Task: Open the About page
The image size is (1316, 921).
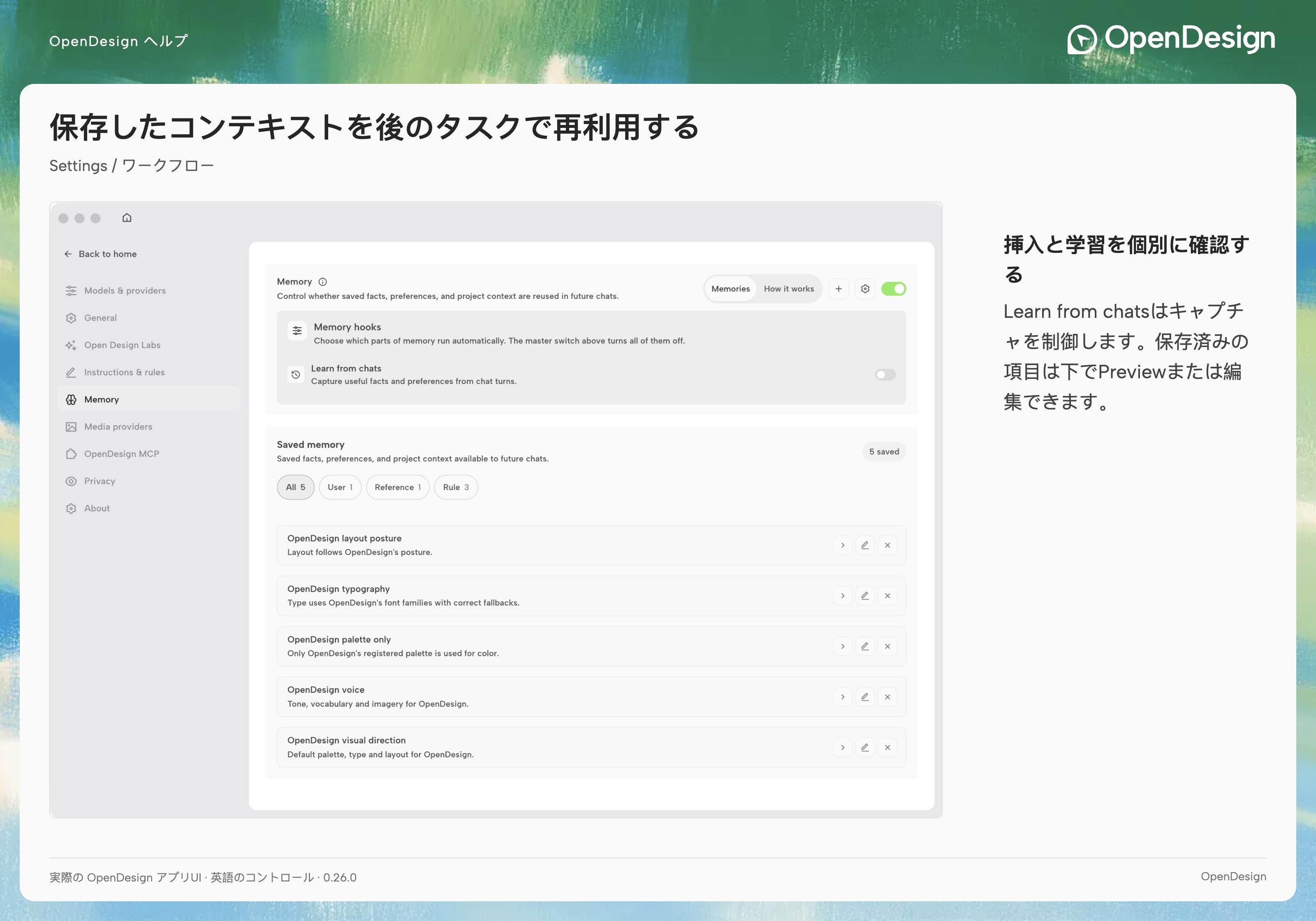Action: point(148,508)
